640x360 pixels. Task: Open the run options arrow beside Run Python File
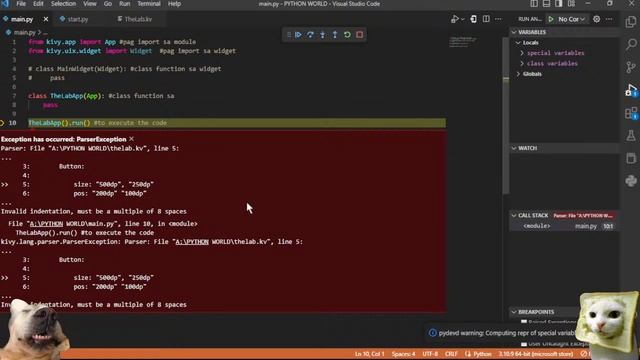(462, 19)
